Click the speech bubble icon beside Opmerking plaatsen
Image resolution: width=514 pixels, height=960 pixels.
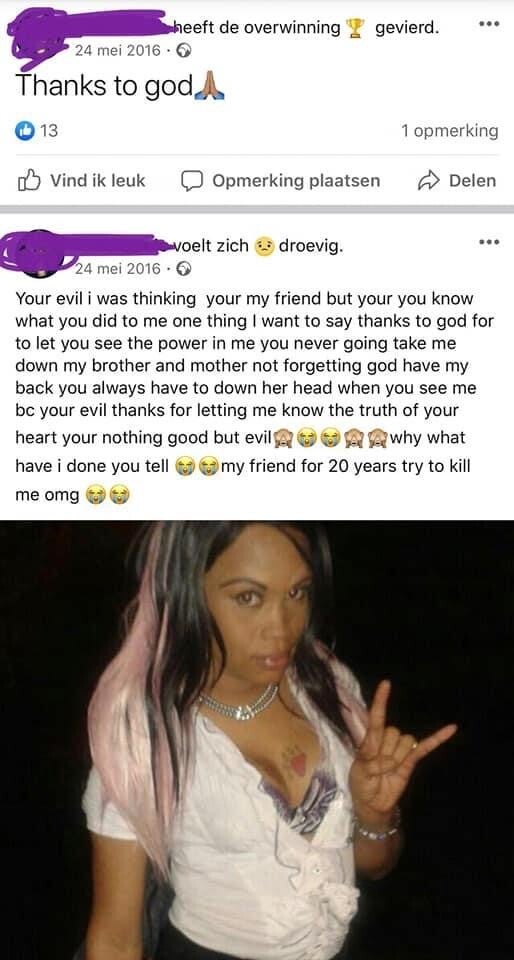click(192, 181)
